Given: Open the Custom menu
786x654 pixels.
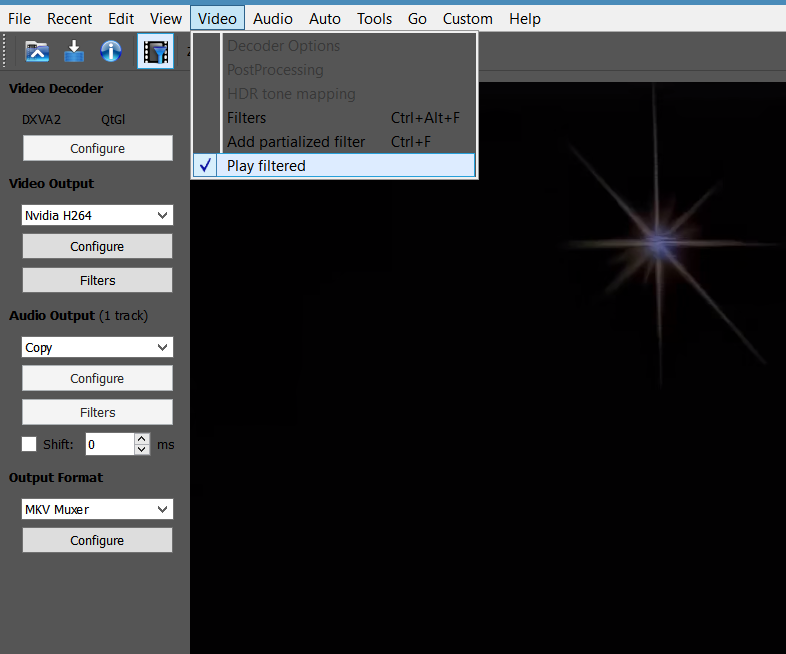Looking at the screenshot, I should pos(468,19).
